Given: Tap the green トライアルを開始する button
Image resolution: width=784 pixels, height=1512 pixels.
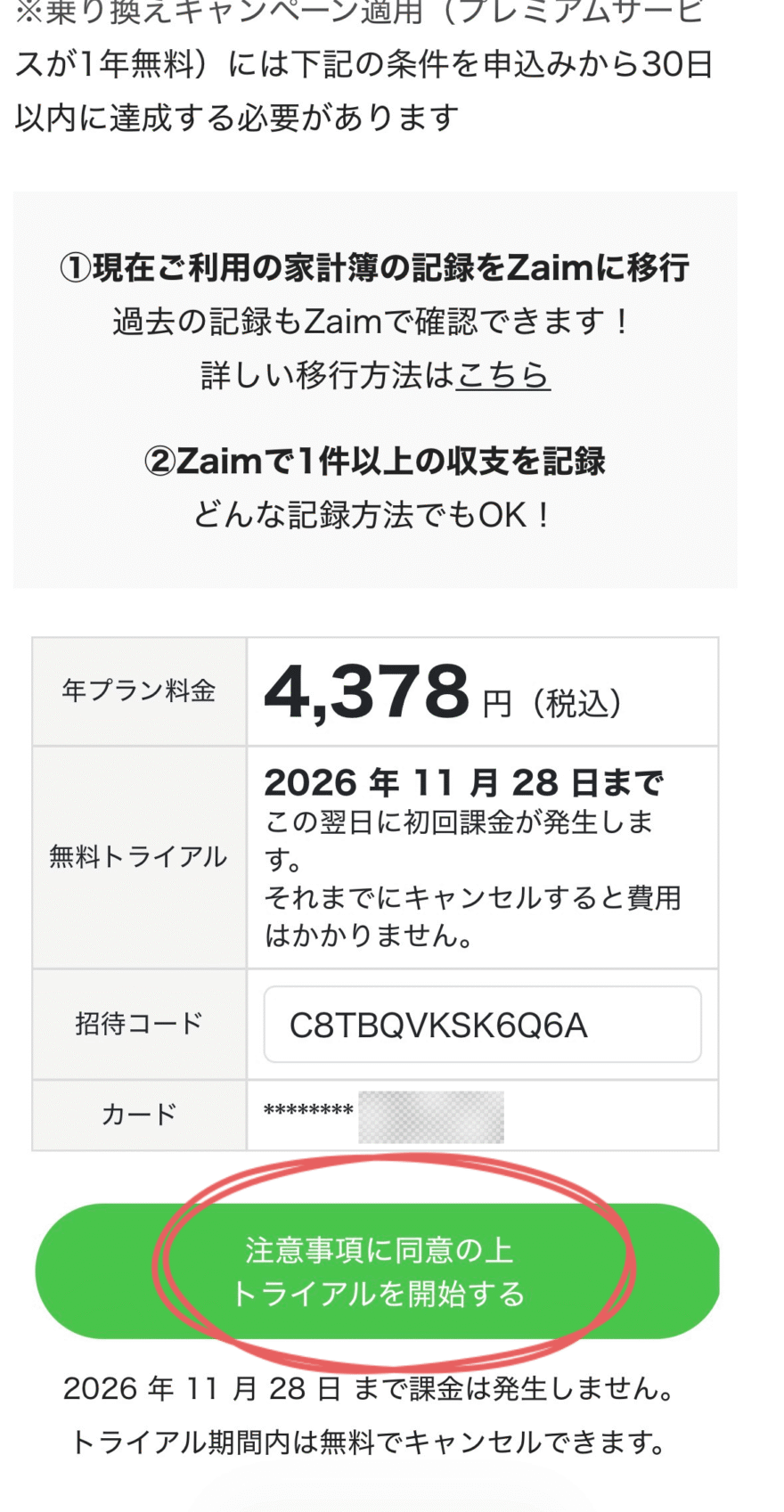Looking at the screenshot, I should pyautogui.click(x=377, y=1271).
